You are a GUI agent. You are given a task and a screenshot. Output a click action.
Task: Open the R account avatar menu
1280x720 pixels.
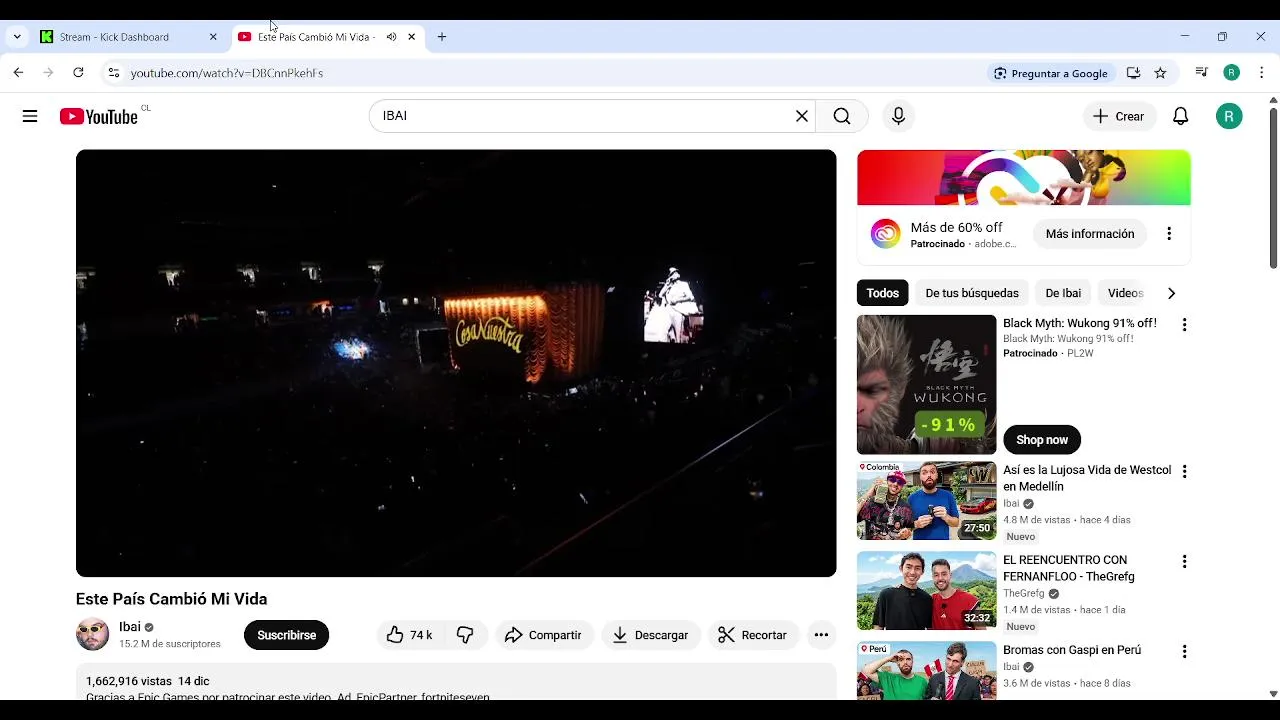point(1229,116)
